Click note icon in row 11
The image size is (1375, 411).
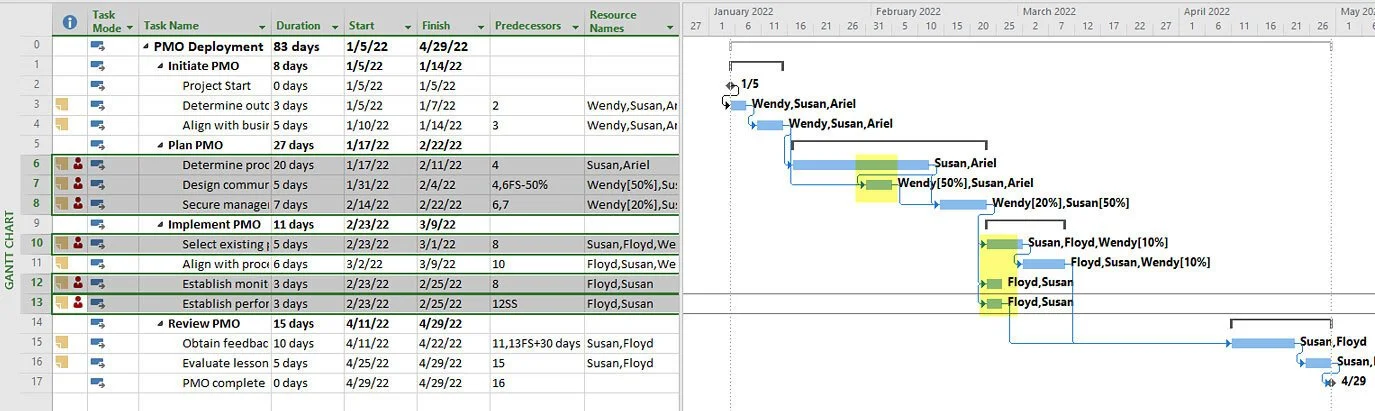coord(62,263)
